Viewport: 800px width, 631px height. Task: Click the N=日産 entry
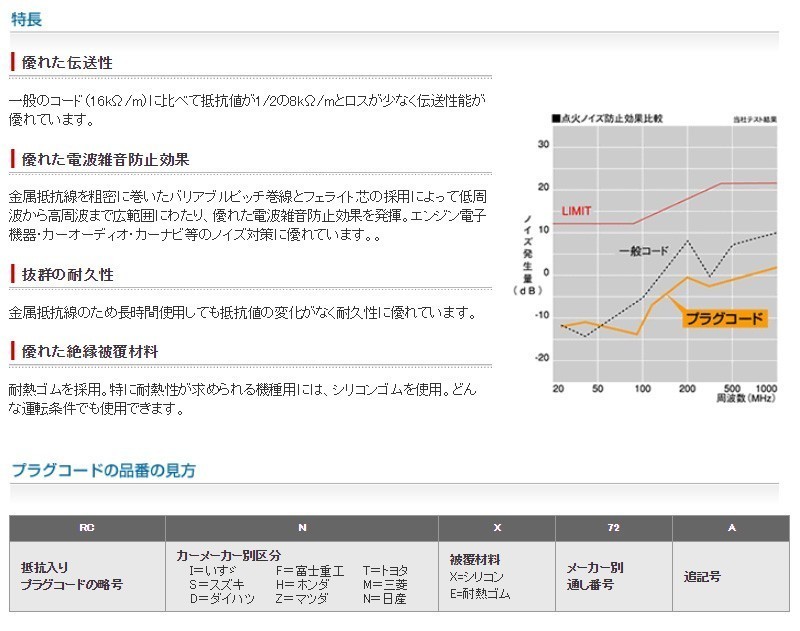click(385, 598)
